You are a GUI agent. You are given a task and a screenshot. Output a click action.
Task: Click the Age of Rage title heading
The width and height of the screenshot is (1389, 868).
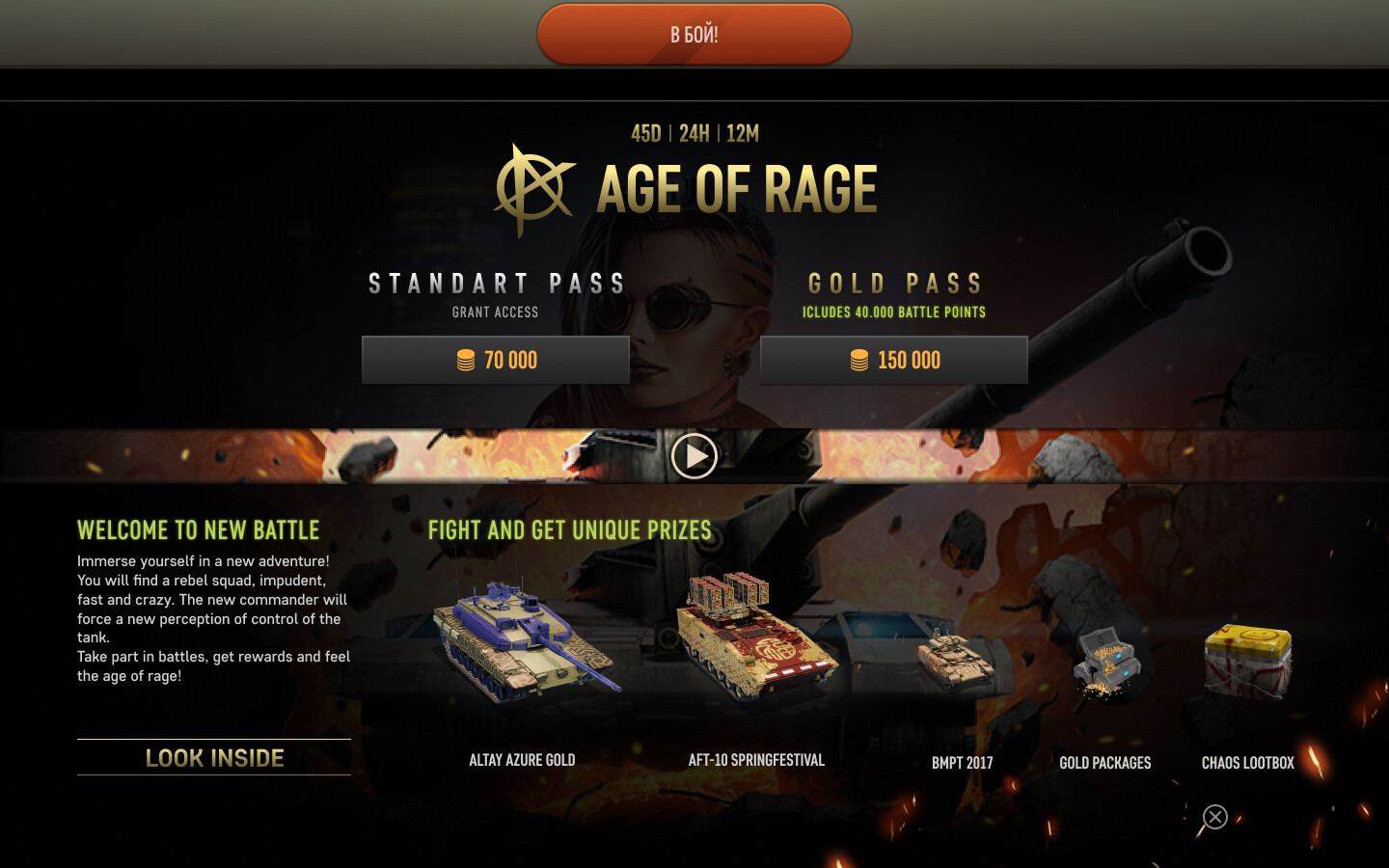pos(738,189)
